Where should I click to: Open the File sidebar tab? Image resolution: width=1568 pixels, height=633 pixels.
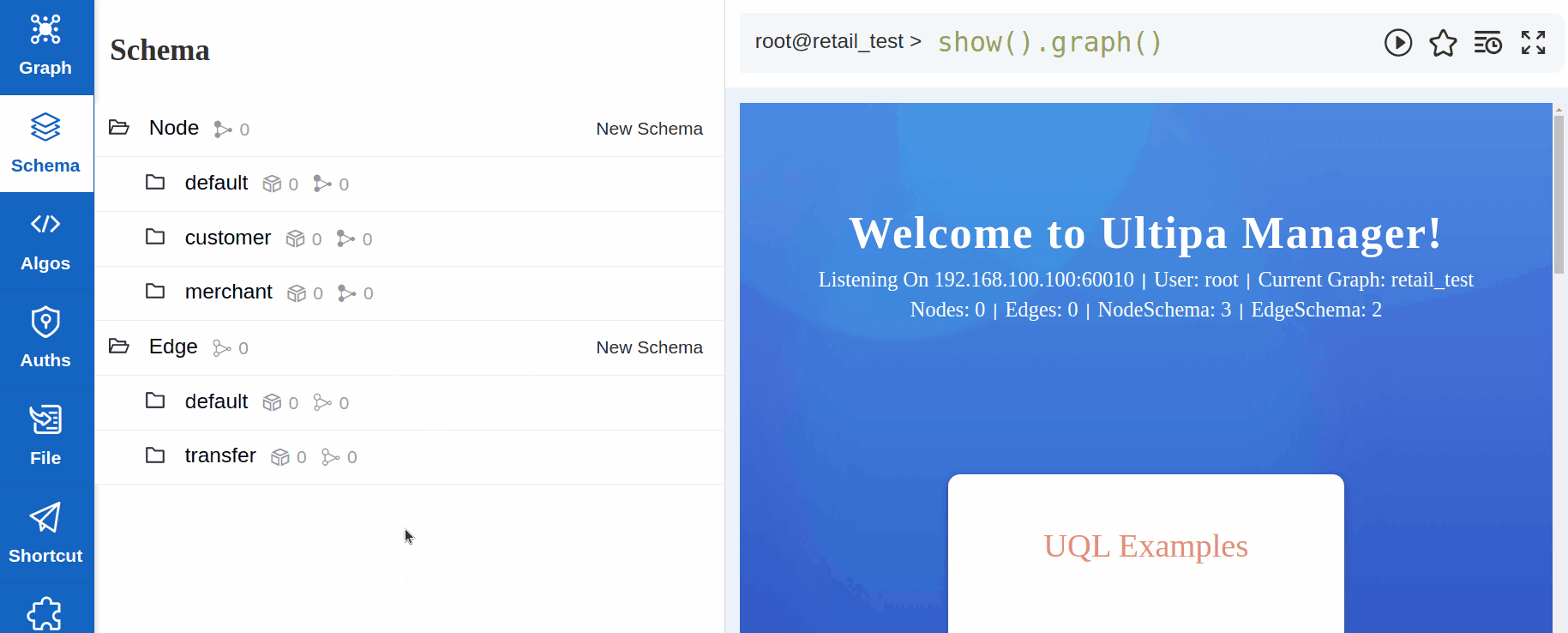click(46, 436)
